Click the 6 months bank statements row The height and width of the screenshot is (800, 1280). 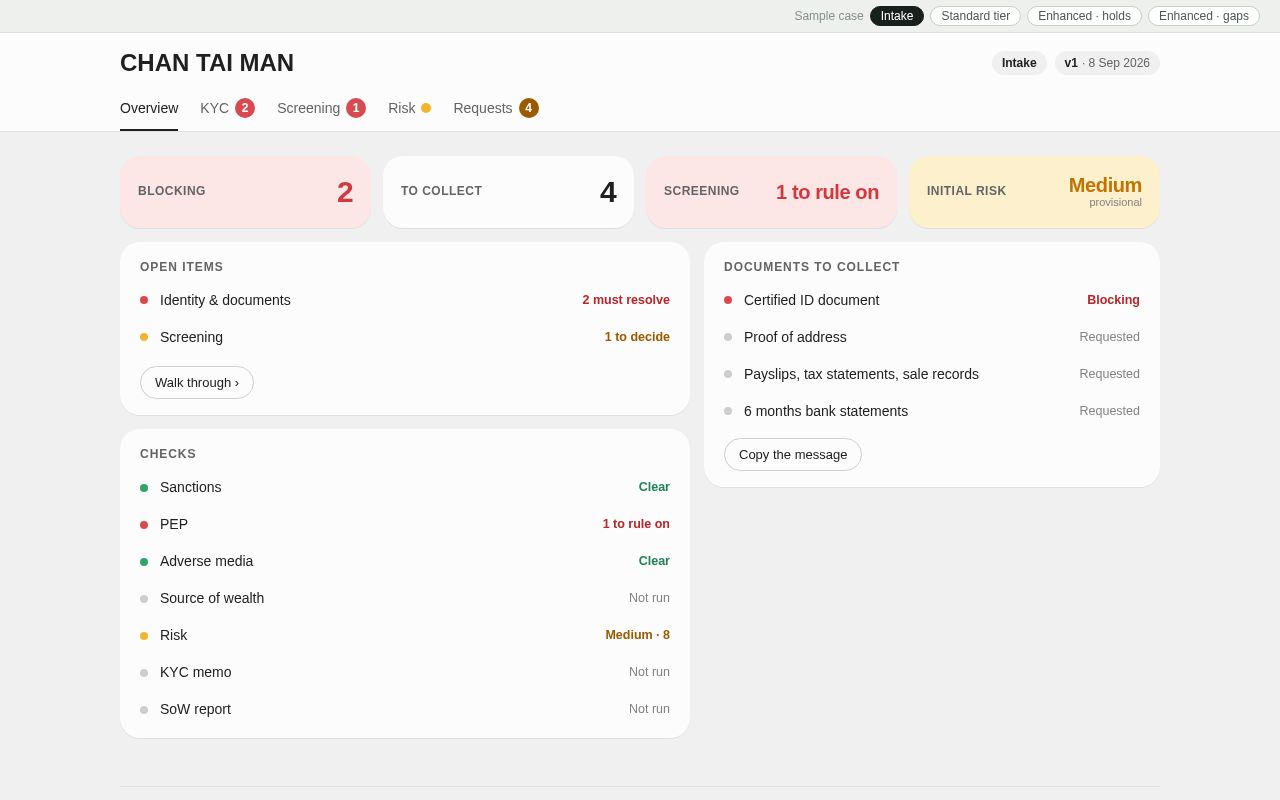[932, 411]
